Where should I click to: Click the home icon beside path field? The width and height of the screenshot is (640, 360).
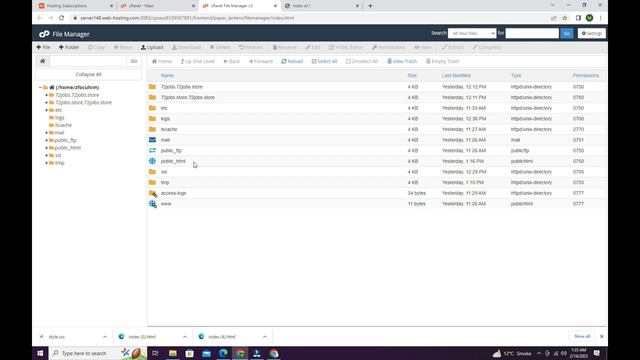42,61
